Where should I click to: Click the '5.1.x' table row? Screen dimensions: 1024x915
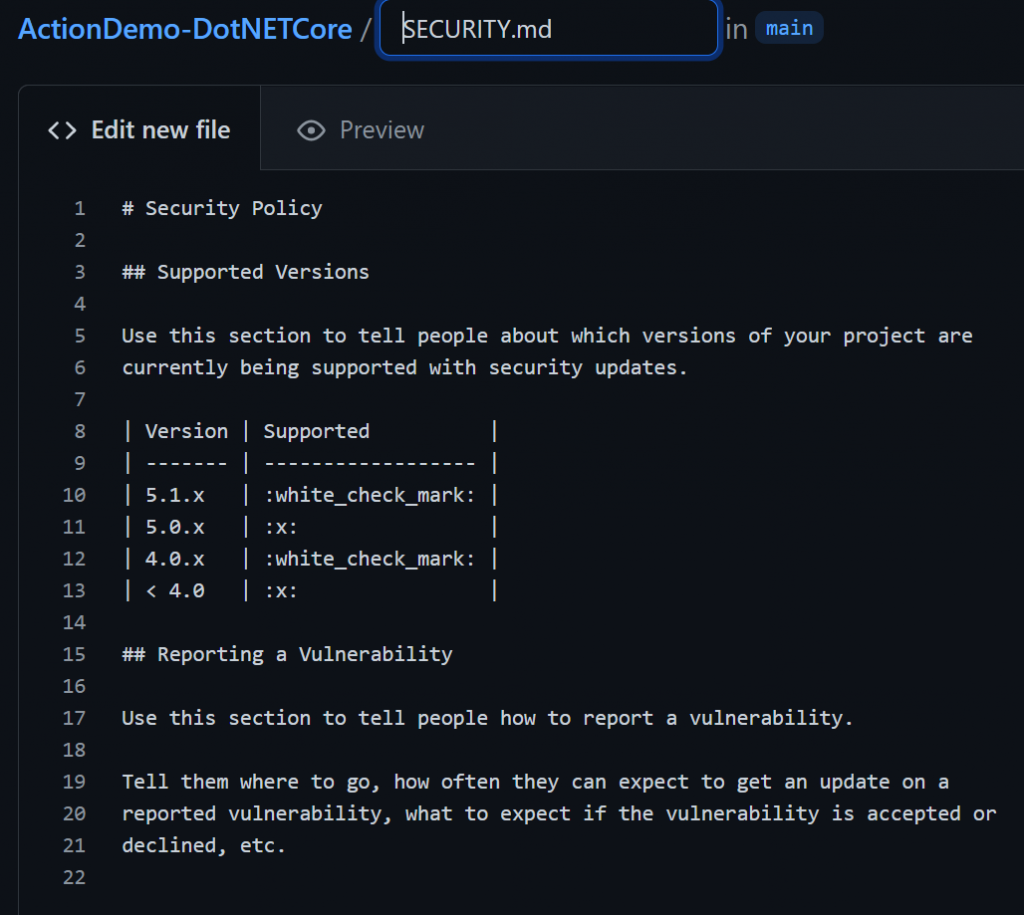coord(311,495)
